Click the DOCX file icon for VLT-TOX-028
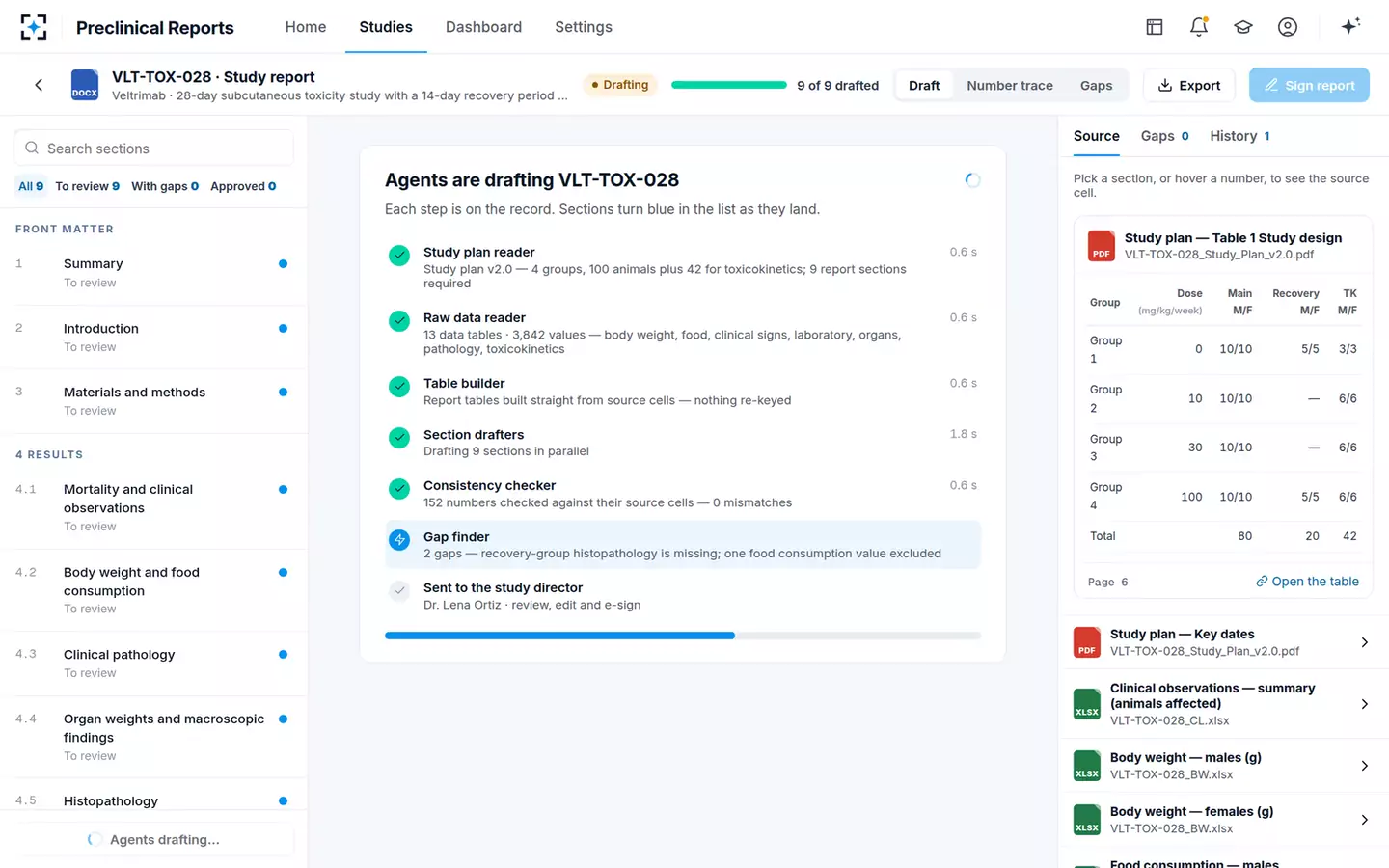1389x868 pixels. (85, 85)
